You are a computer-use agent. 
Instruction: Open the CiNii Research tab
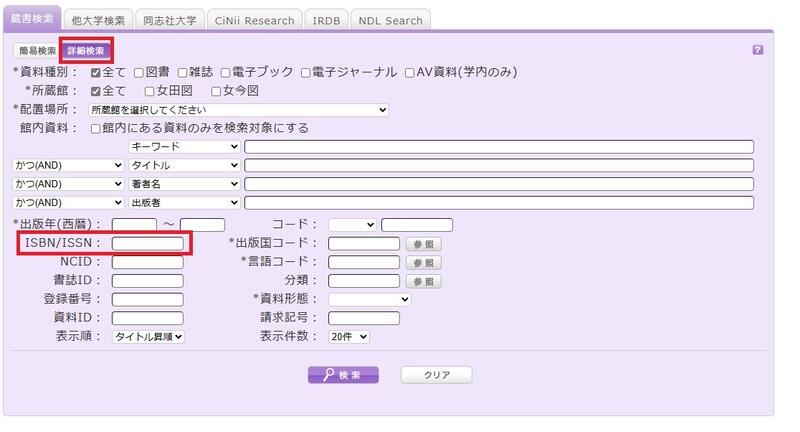(255, 20)
